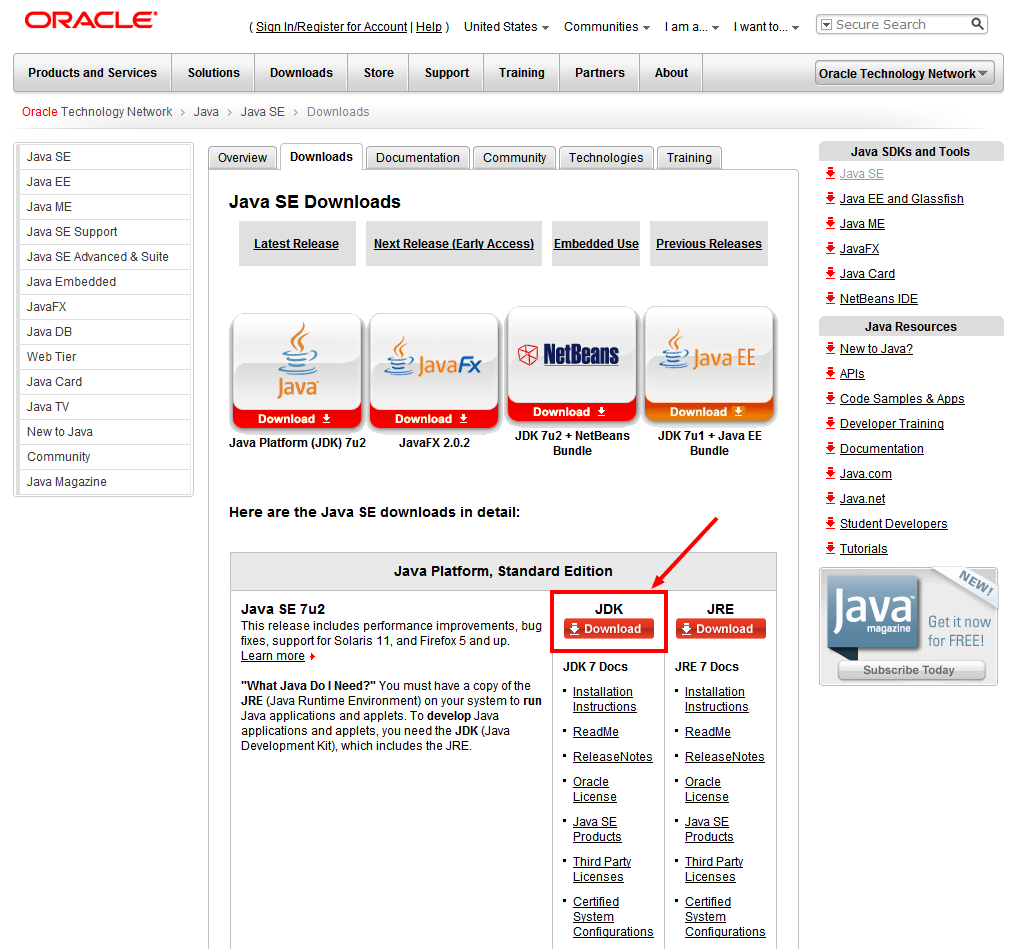
Task: Open Java DB sidebar item
Action: click(x=105, y=332)
